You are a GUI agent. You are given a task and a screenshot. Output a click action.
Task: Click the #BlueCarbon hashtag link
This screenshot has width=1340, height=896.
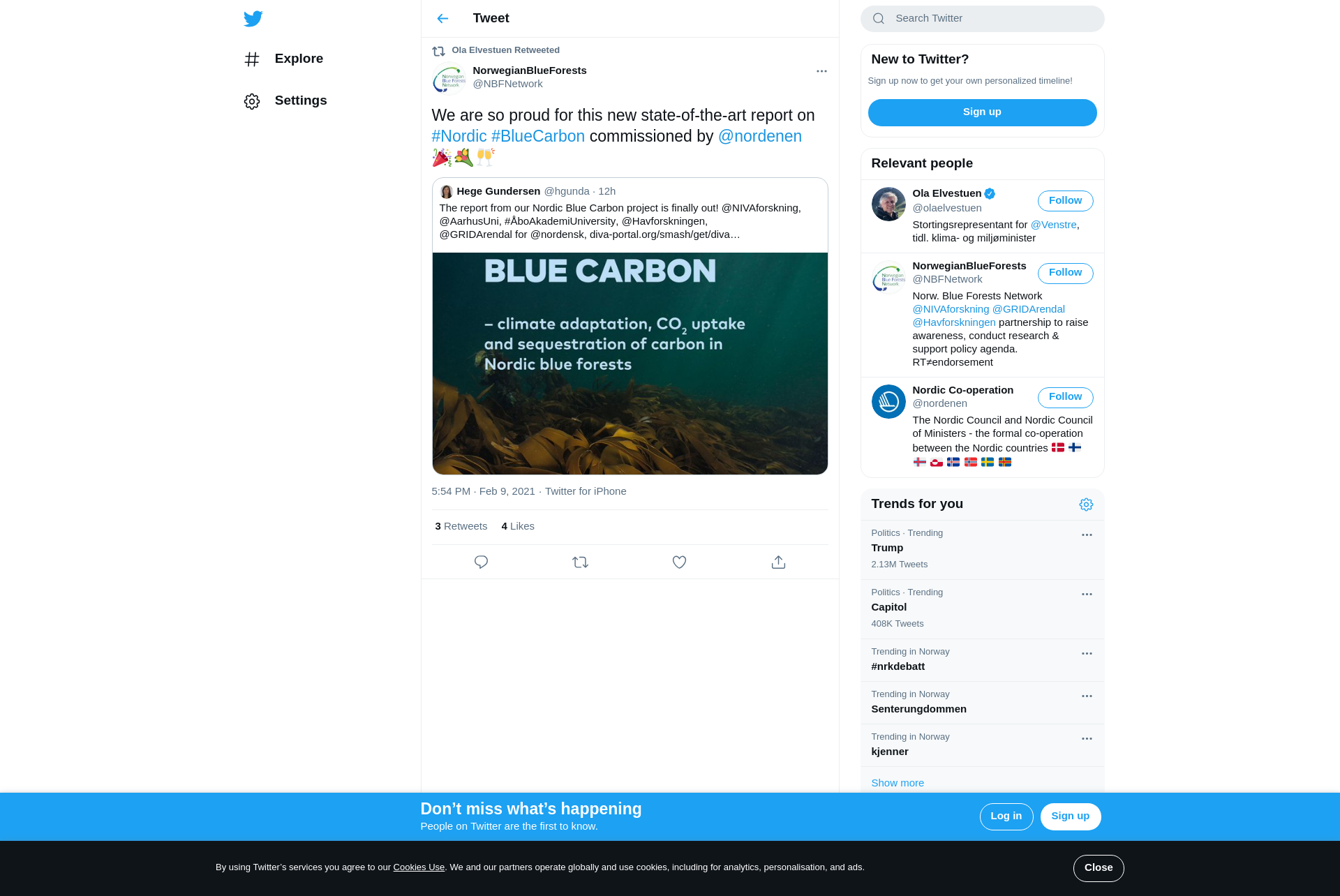(x=538, y=136)
